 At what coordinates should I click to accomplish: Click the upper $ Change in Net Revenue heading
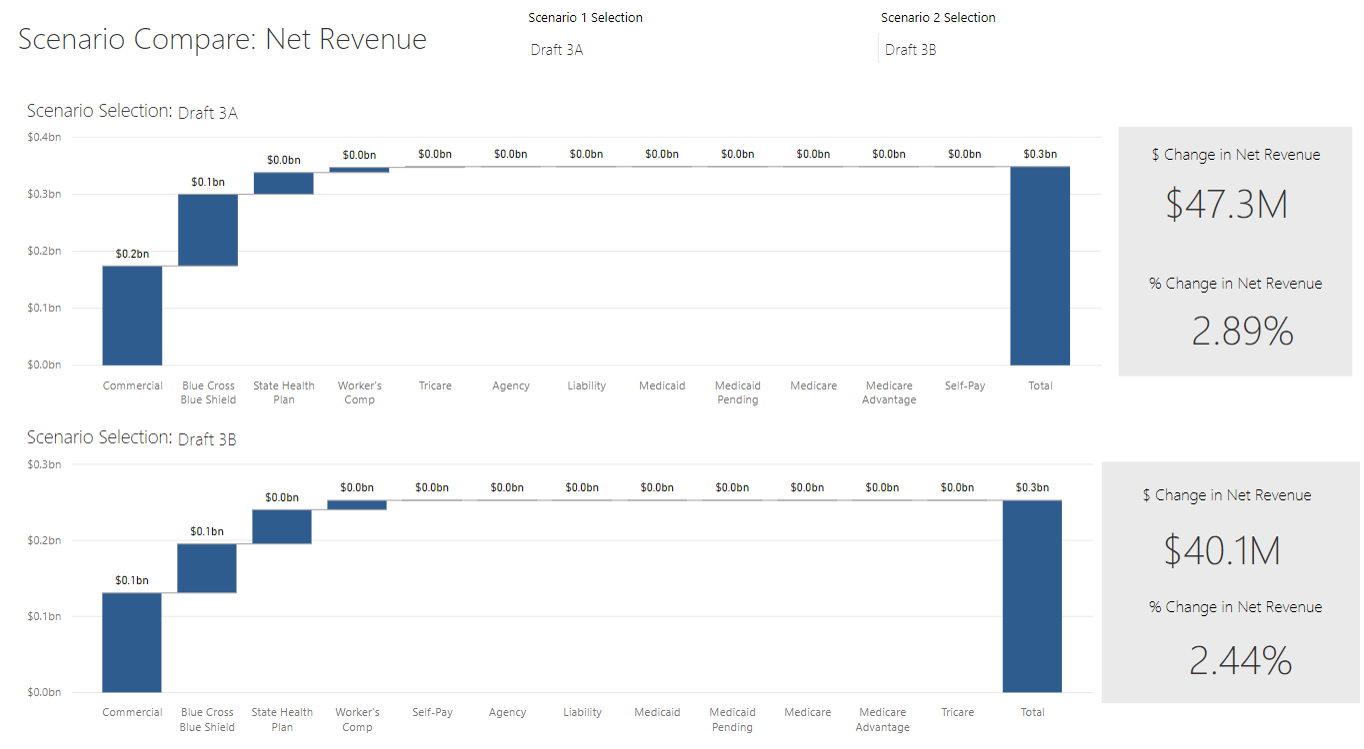pos(1236,155)
